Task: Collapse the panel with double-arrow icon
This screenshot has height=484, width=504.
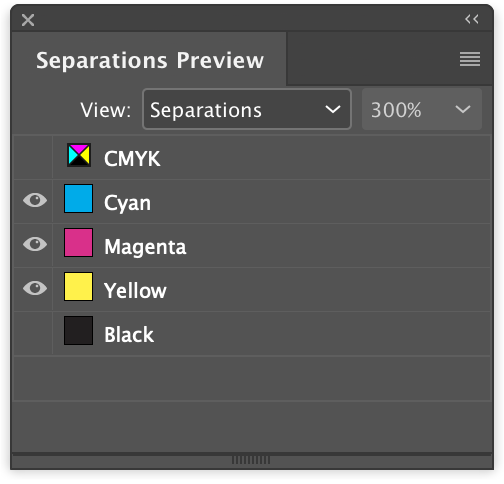Action: coord(472,19)
